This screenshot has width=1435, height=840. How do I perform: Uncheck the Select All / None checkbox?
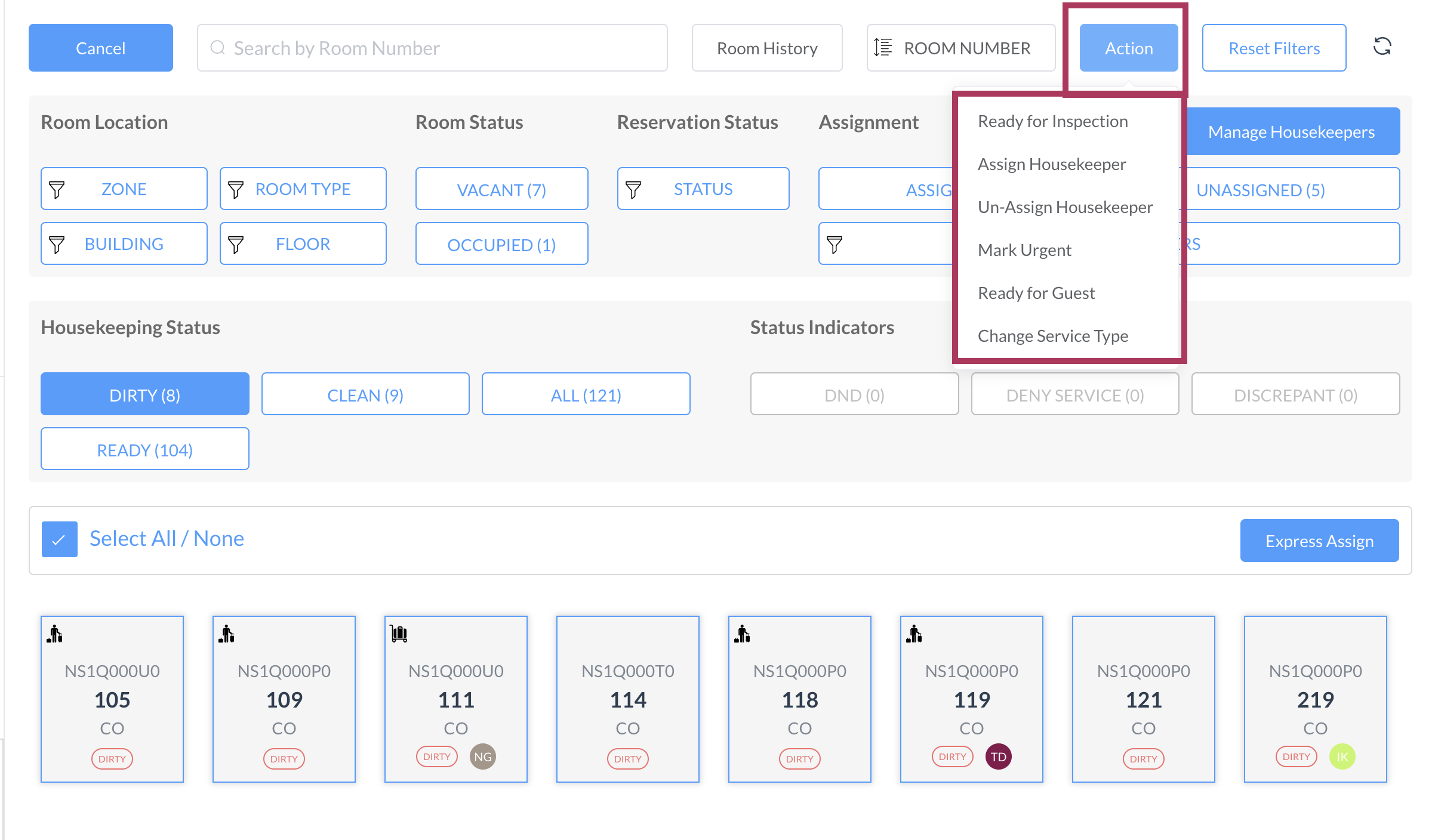60,539
